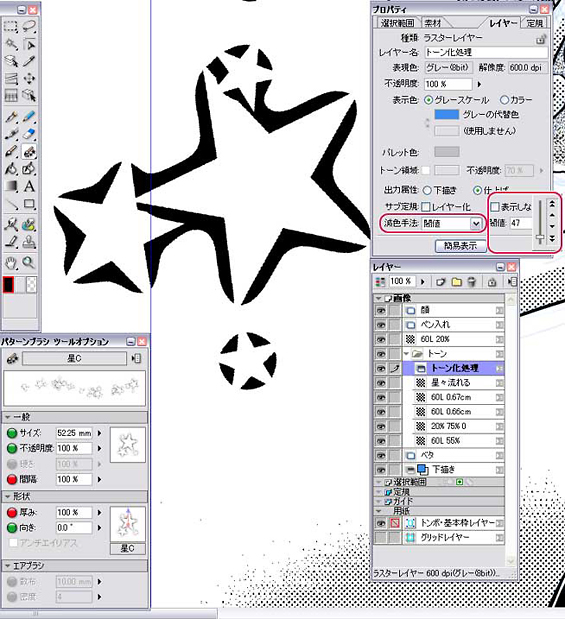Click the 簡易表示 button

pyautogui.click(x=460, y=246)
